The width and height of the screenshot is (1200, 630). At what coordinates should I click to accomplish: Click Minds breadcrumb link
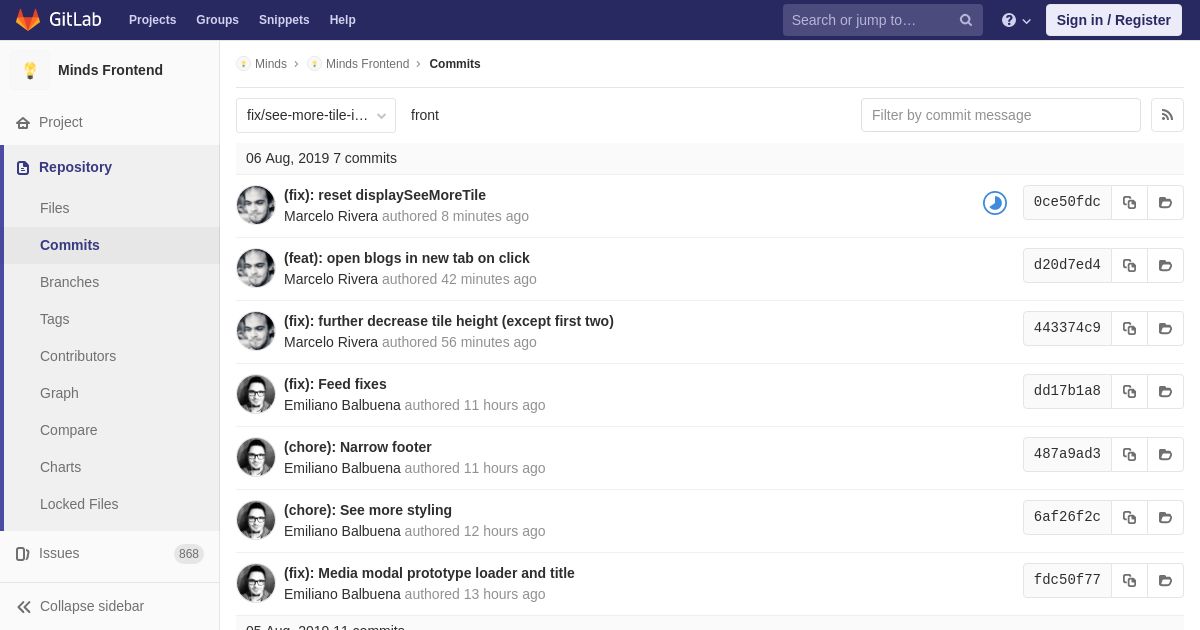click(x=271, y=64)
